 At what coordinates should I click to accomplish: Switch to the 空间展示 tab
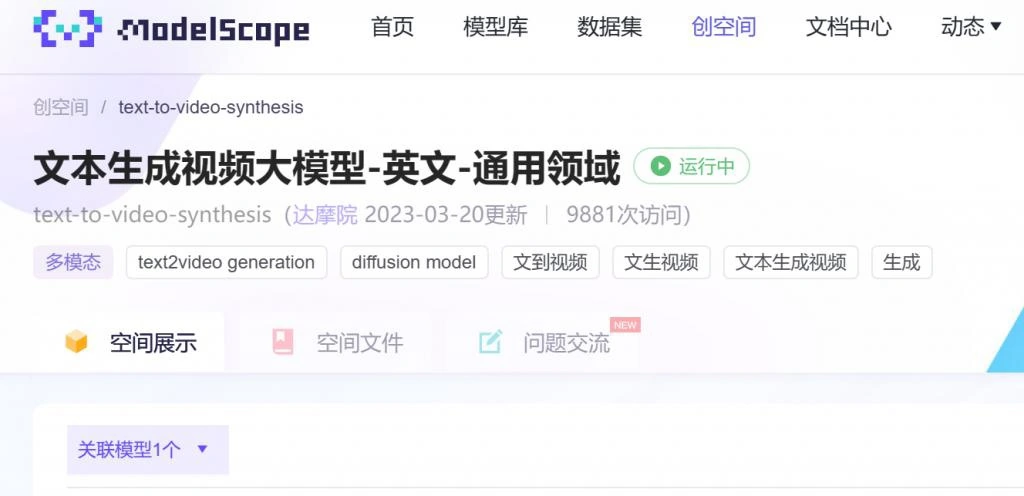pyautogui.click(x=131, y=342)
